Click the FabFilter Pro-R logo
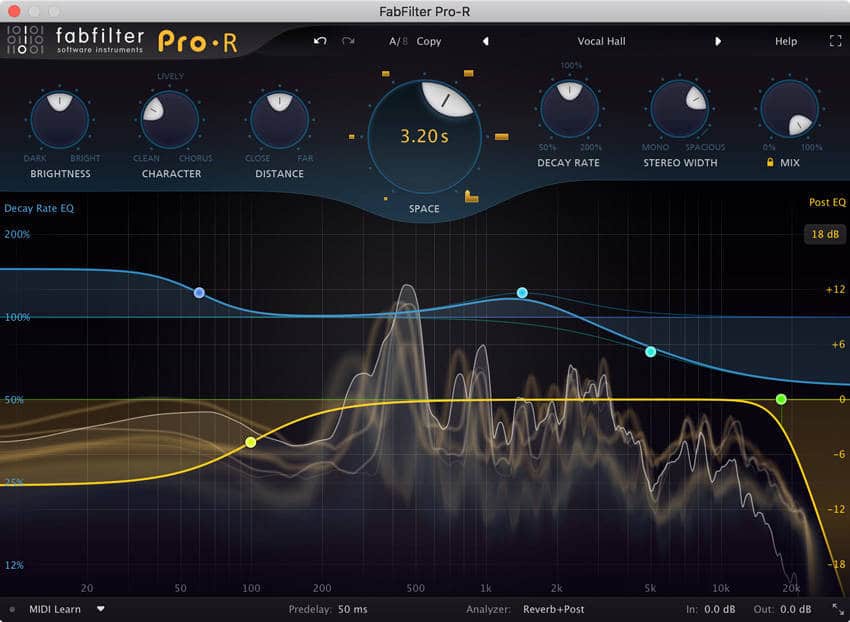Image resolution: width=850 pixels, height=622 pixels. (76, 41)
